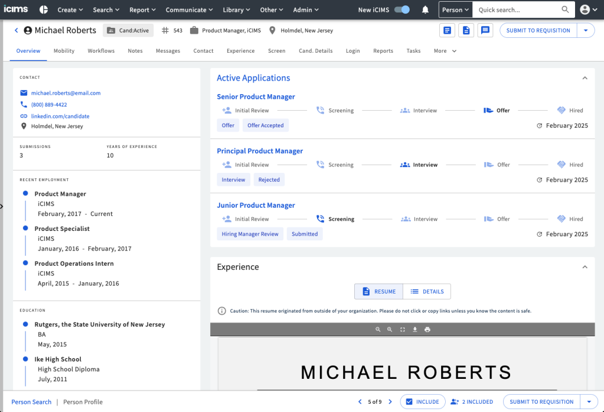Expand the More tabs dropdown
The height and width of the screenshot is (412, 604).
click(444, 51)
